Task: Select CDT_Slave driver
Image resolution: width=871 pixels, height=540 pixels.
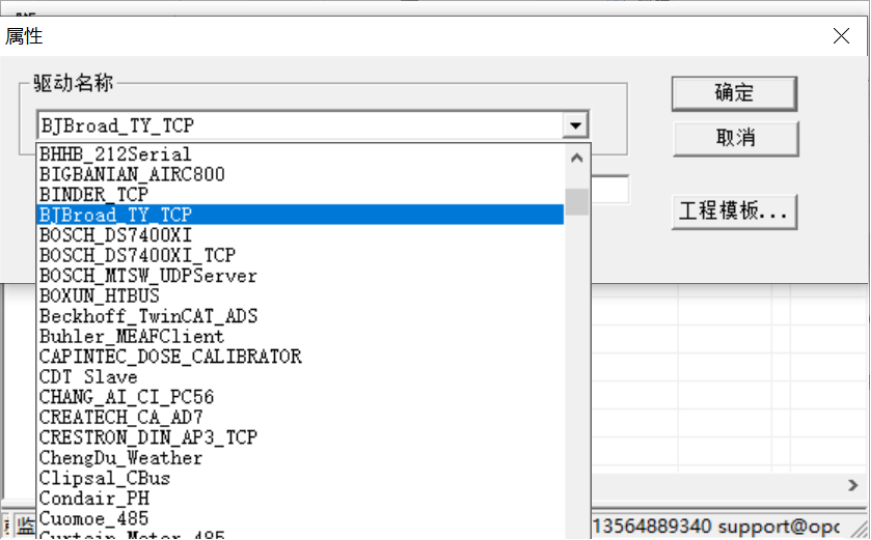Action: click(300, 377)
